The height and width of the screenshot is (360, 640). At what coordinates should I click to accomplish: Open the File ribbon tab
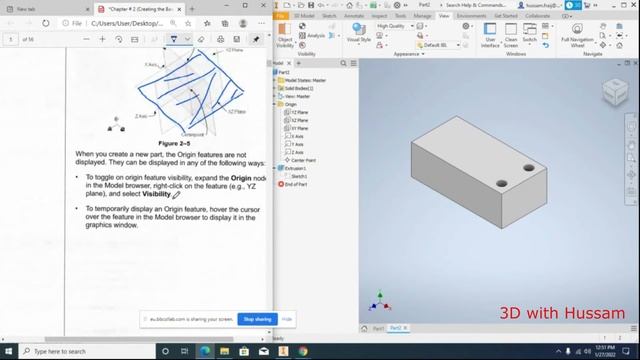click(281, 16)
